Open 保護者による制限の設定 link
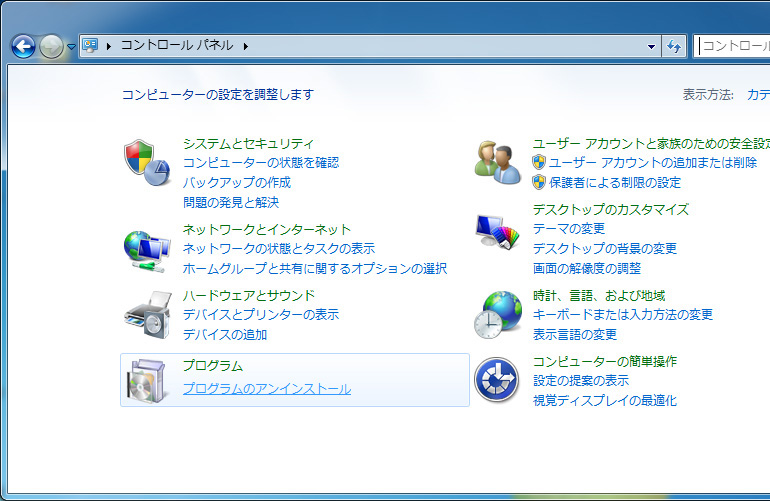Screen dimensions: 770x501 [x=615, y=183]
